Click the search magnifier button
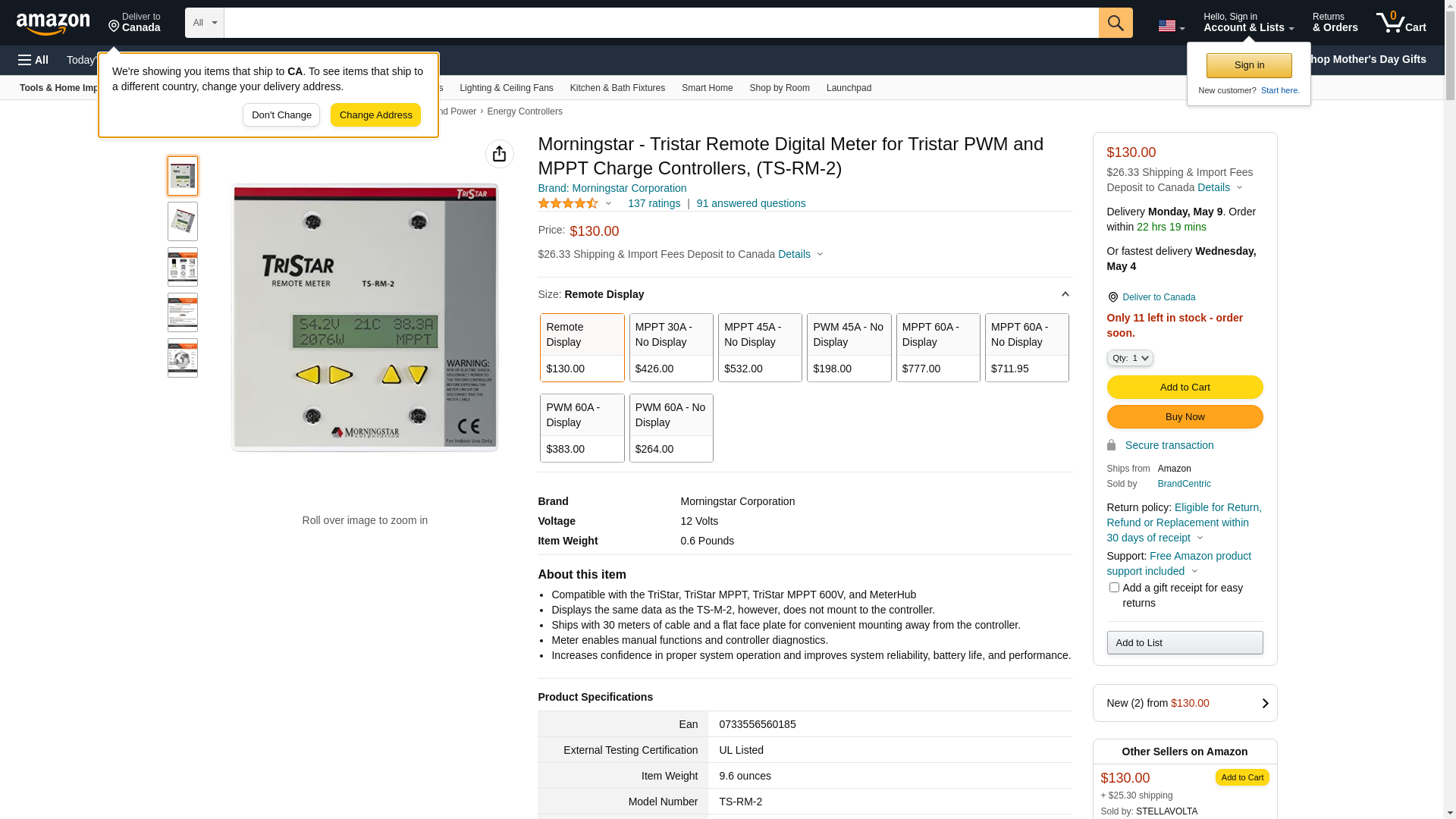Viewport: 1456px width, 819px height. pos(1116,23)
